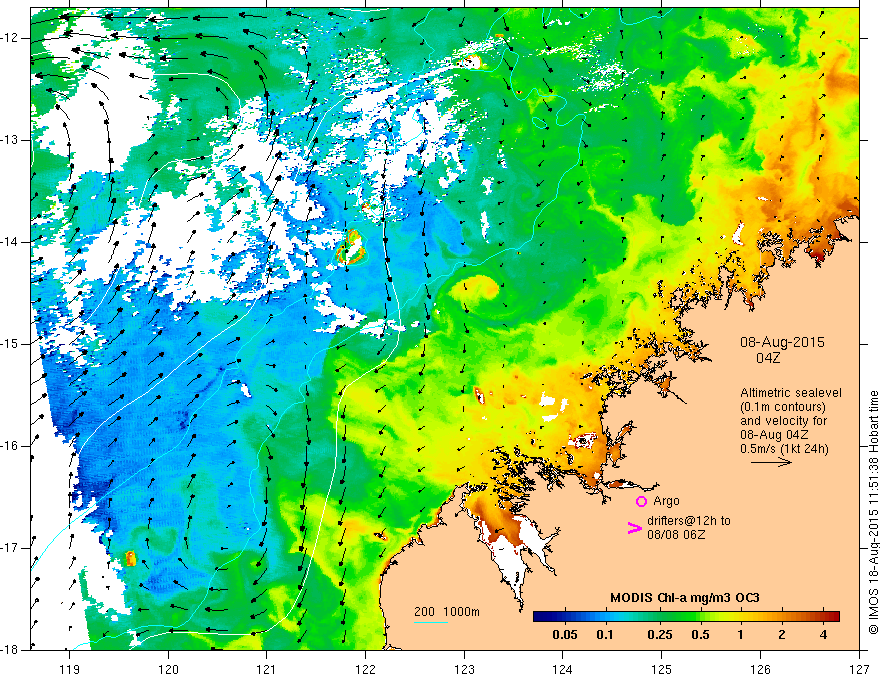This screenshot has width=880, height=680.
Task: Click the velocity scale reference arrow
Action: pyautogui.click(x=771, y=462)
